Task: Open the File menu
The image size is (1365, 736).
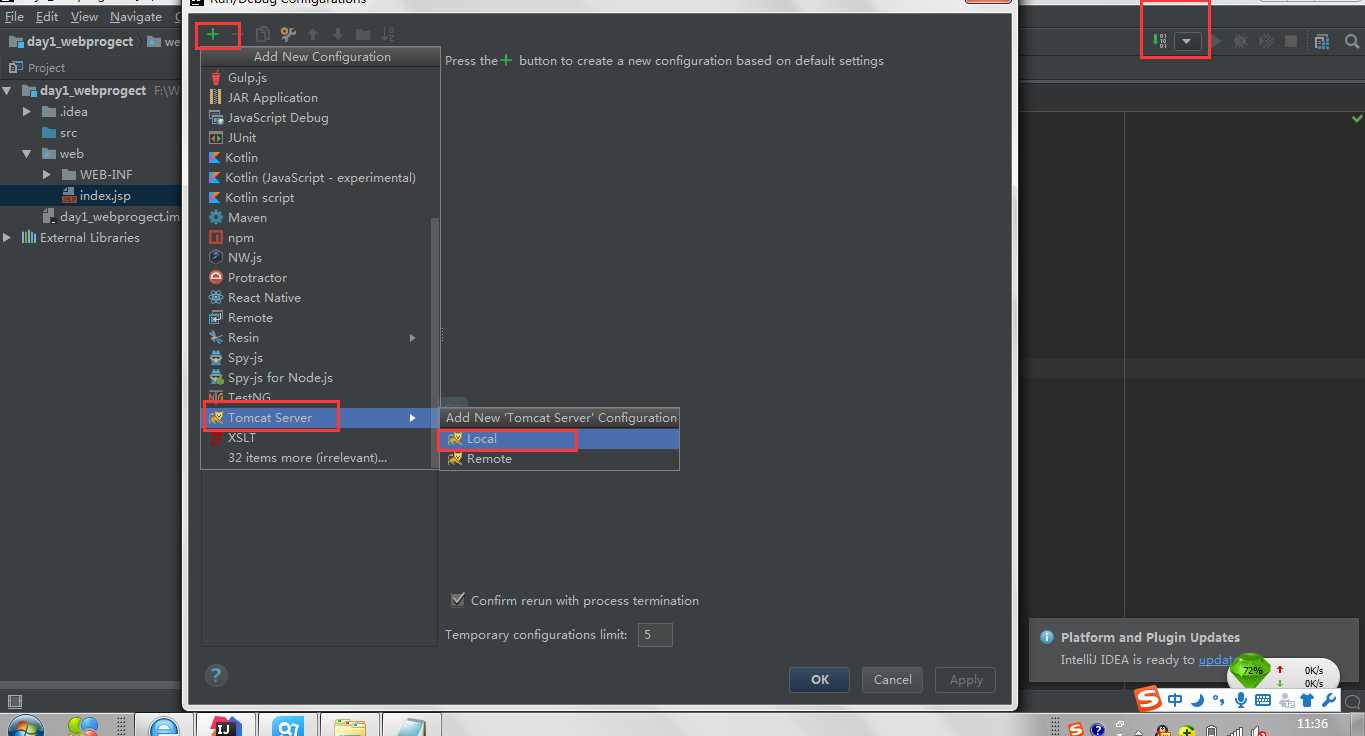Action: [x=14, y=17]
